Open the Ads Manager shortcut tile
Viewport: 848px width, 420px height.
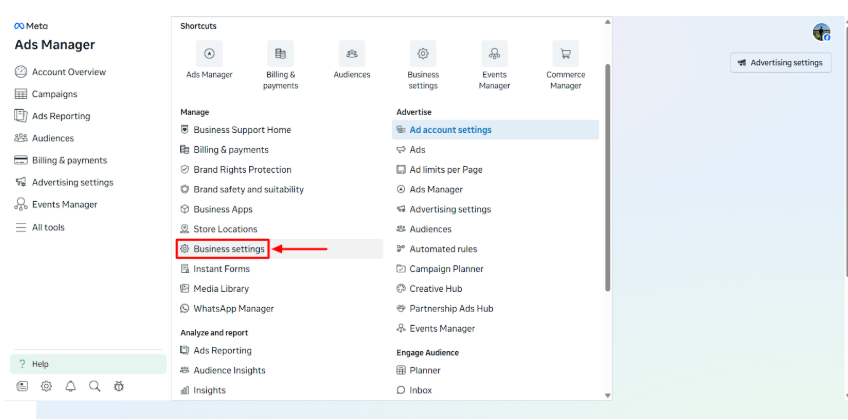point(209,54)
